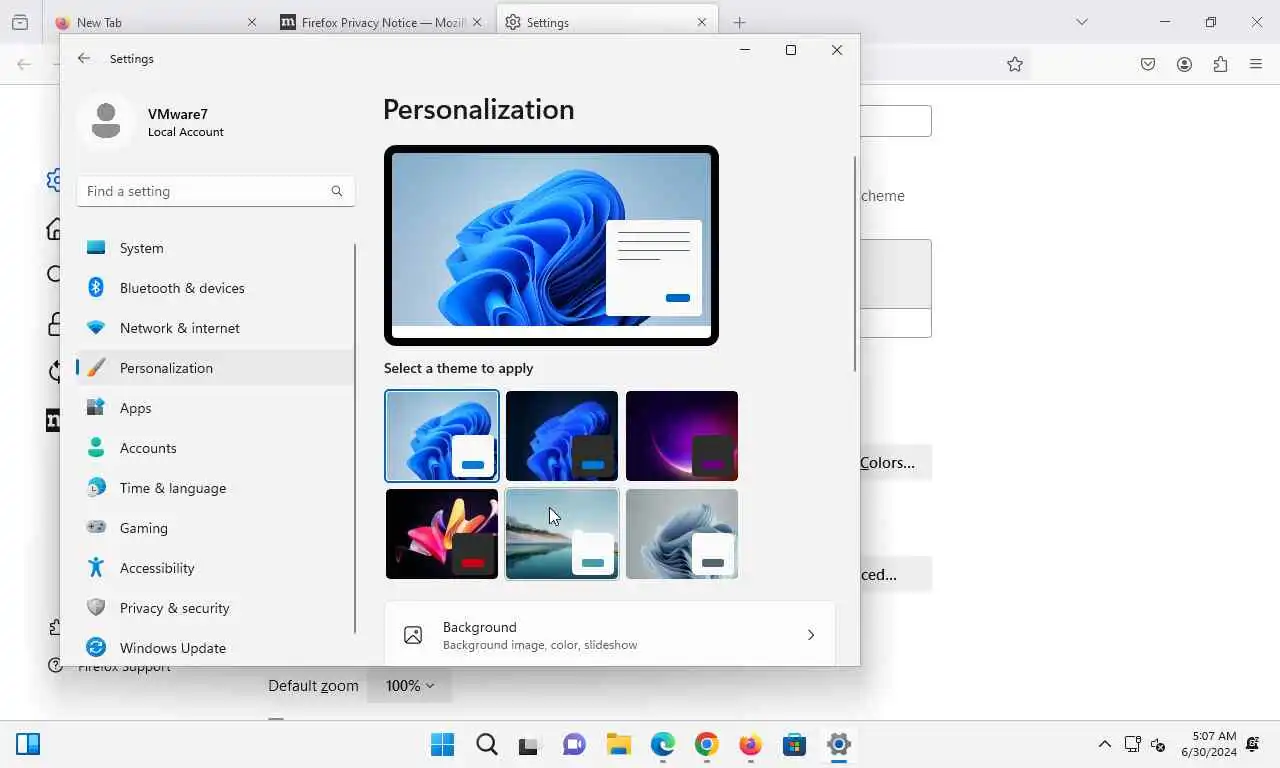Switch to the New Tab browser tab
1280x768 pixels.
(x=155, y=22)
